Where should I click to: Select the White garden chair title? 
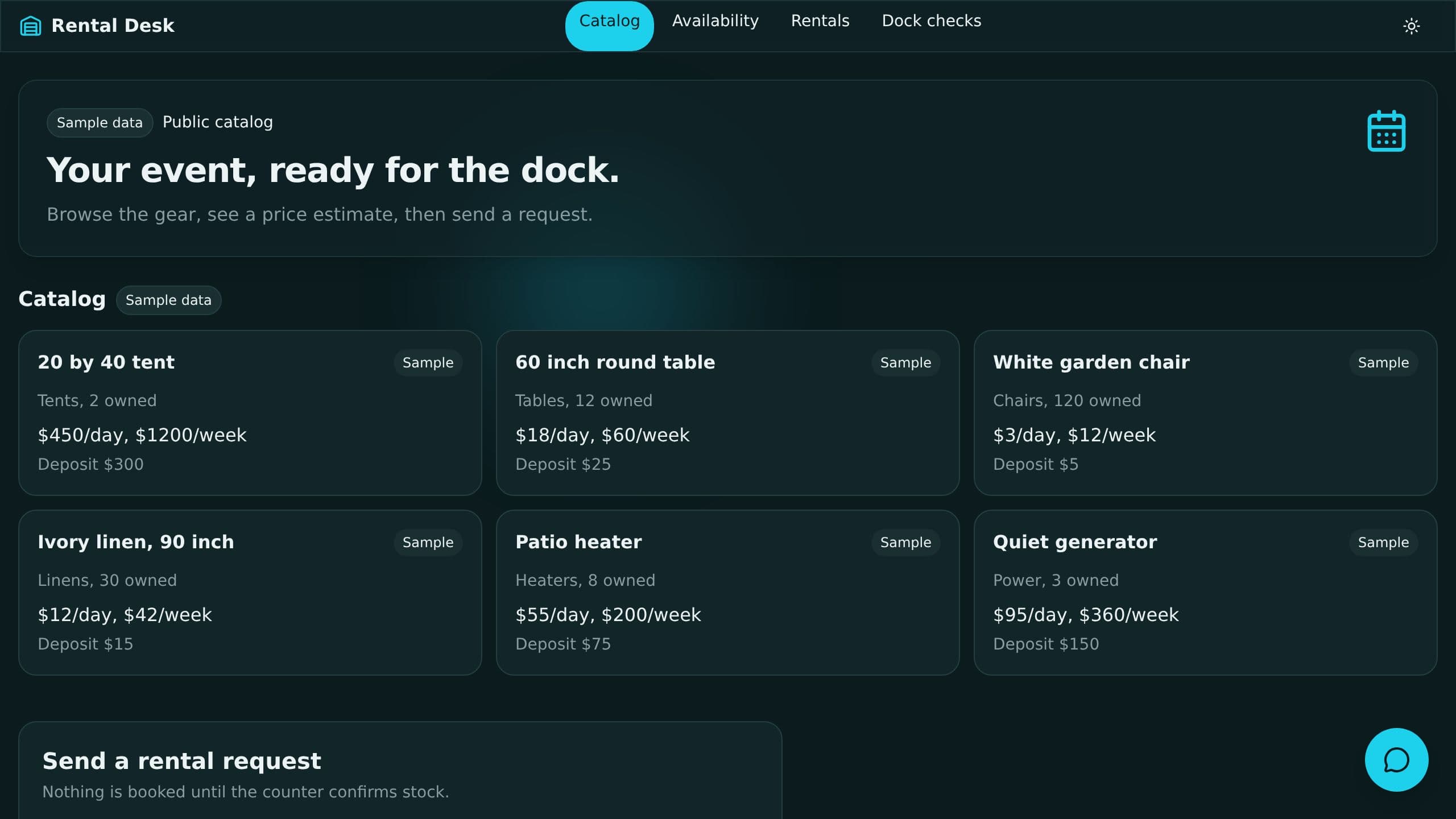coord(1091,362)
